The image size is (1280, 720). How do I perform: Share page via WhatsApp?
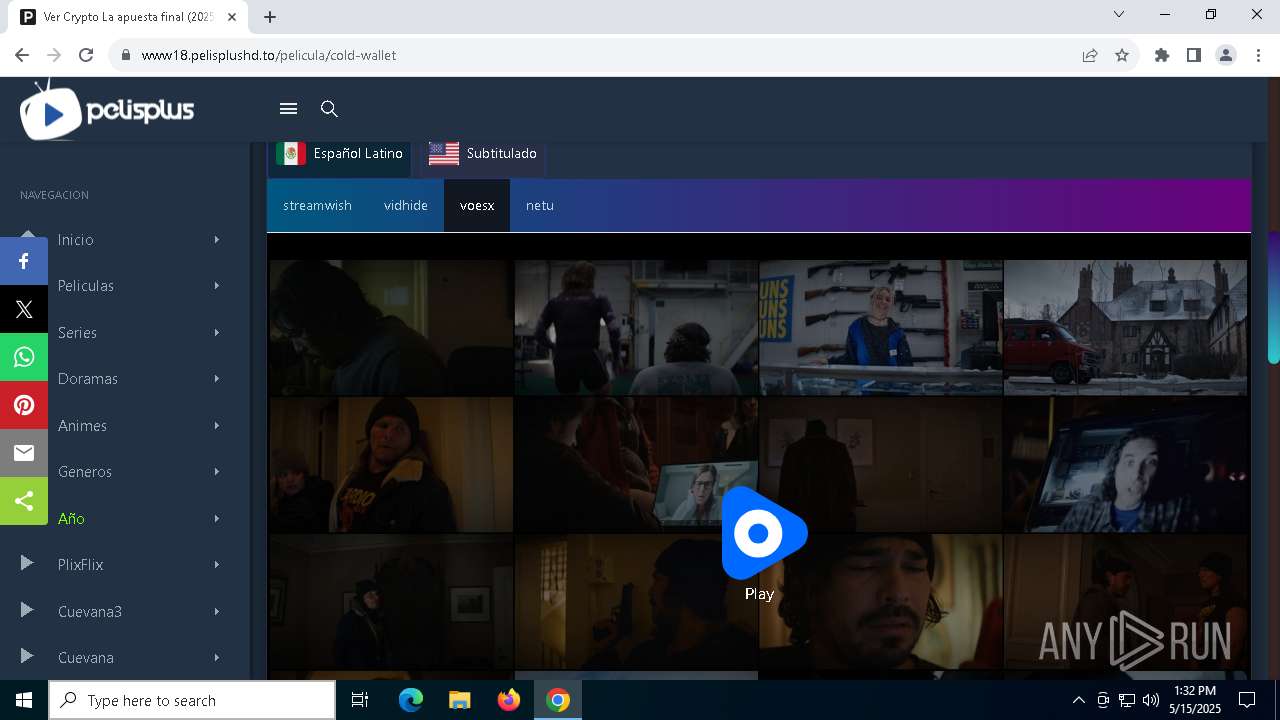tap(24, 357)
